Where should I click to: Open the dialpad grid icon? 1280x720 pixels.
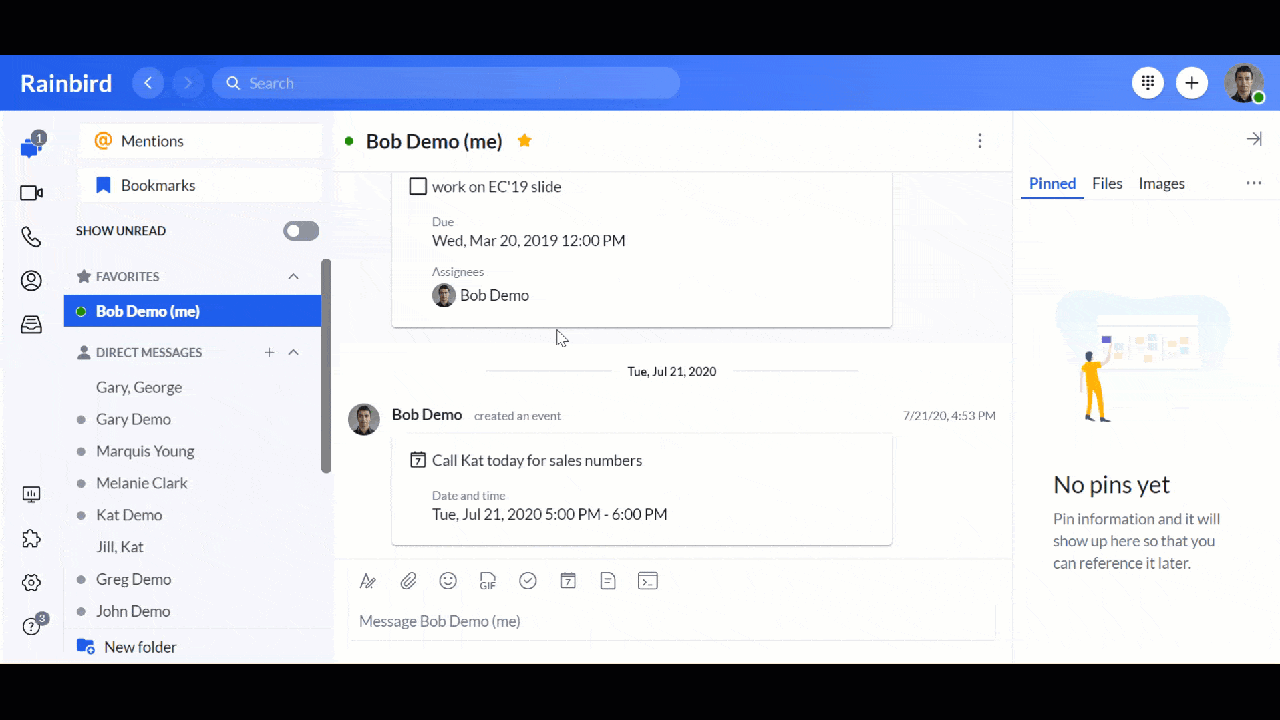coord(1148,83)
